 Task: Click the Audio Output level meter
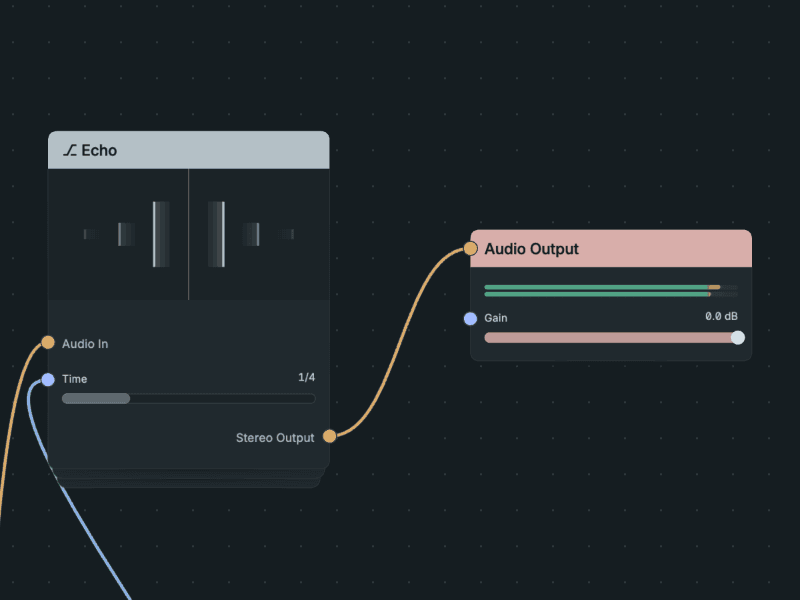(x=611, y=291)
